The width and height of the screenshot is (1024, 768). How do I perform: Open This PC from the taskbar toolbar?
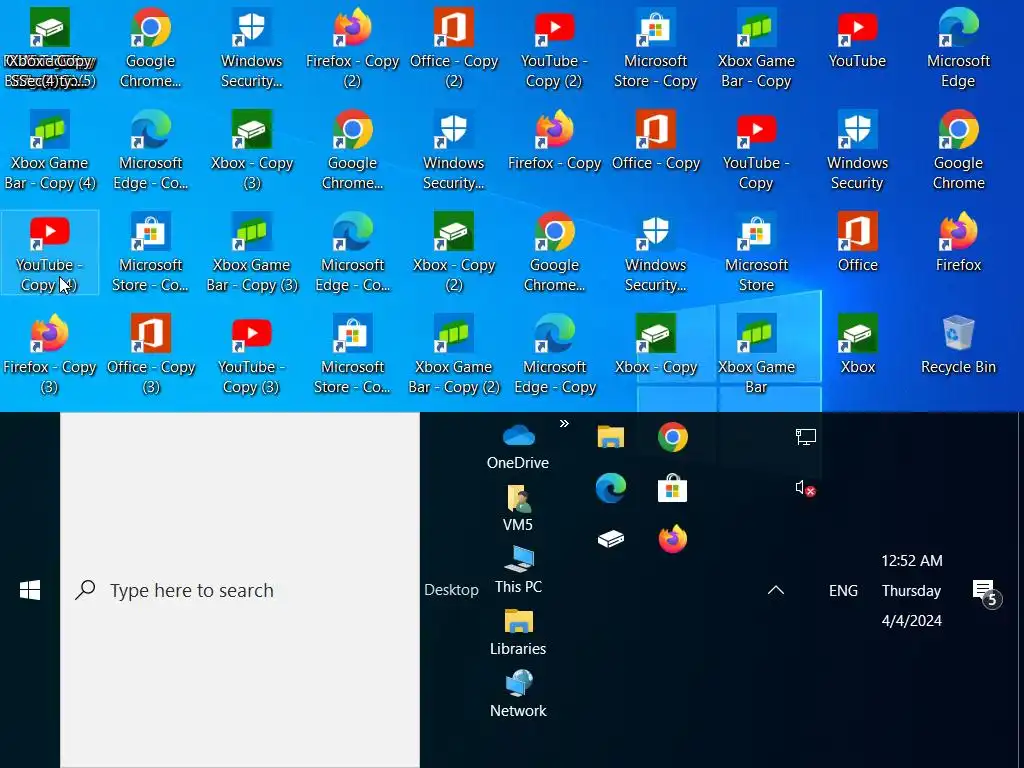pos(518,571)
